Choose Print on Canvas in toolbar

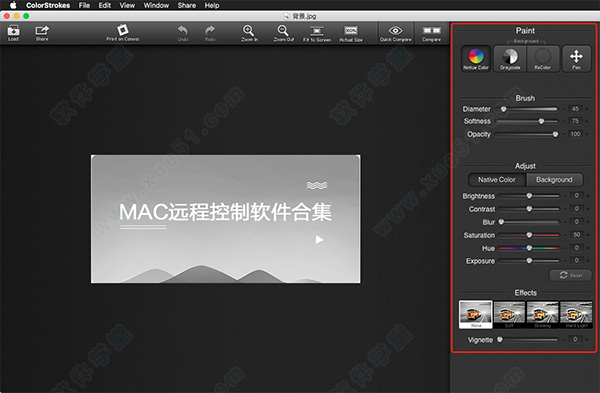pyautogui.click(x=123, y=33)
